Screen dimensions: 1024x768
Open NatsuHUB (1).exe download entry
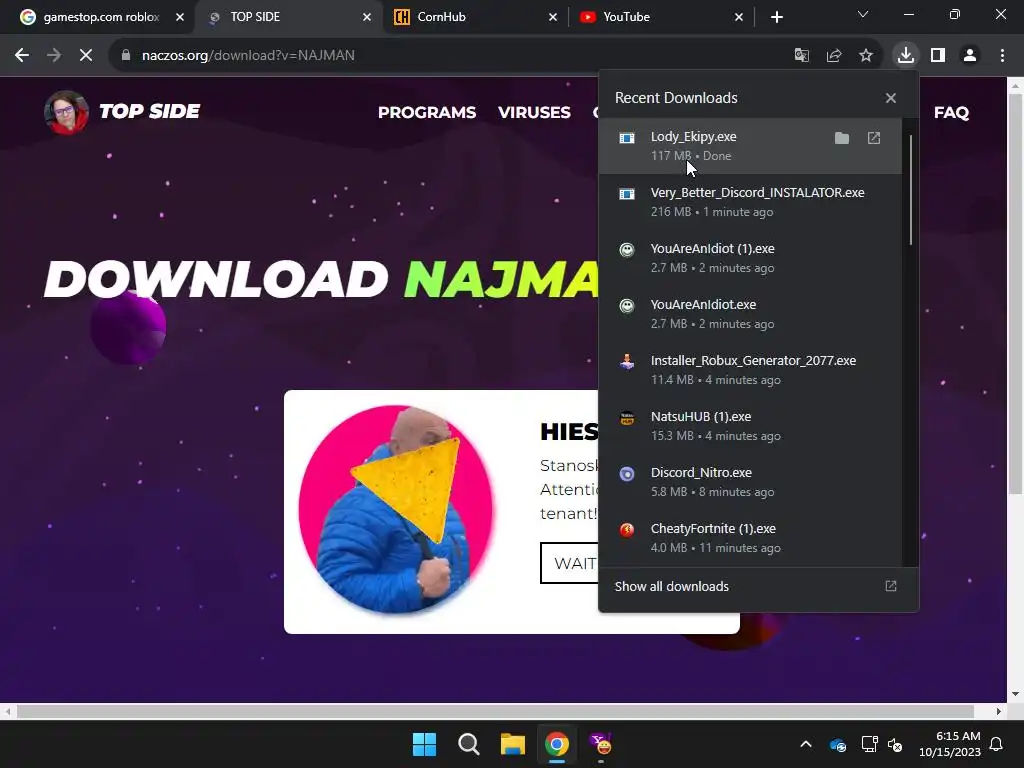750,426
